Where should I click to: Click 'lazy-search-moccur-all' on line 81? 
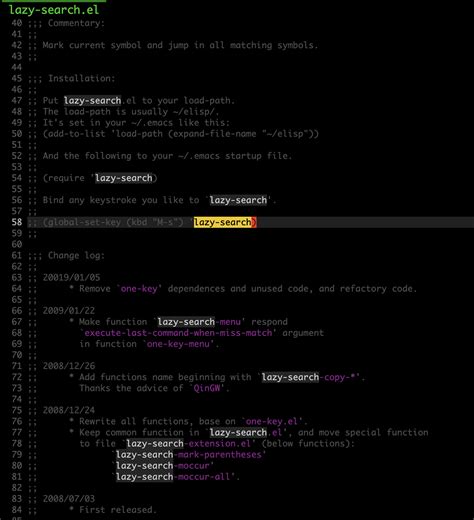173,477
